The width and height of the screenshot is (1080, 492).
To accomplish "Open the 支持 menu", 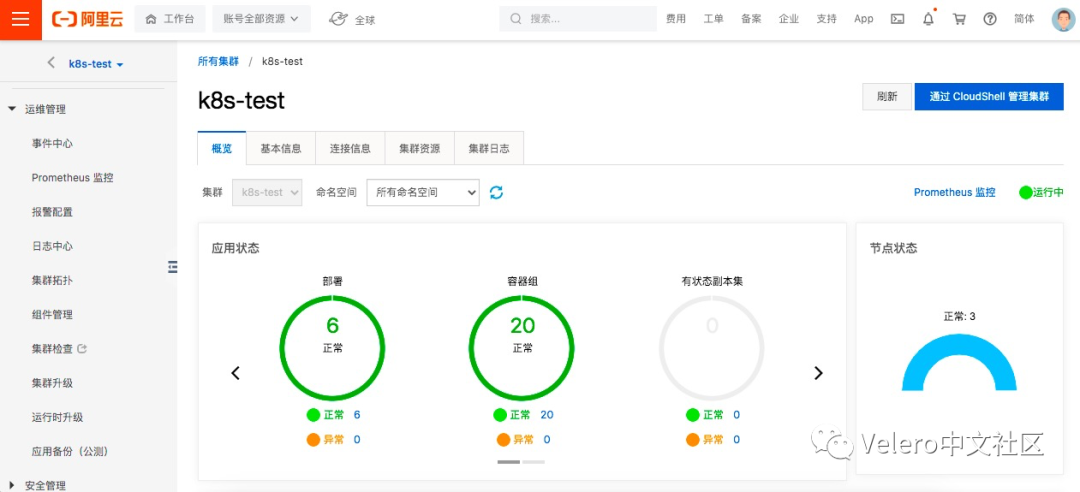I will pos(827,19).
